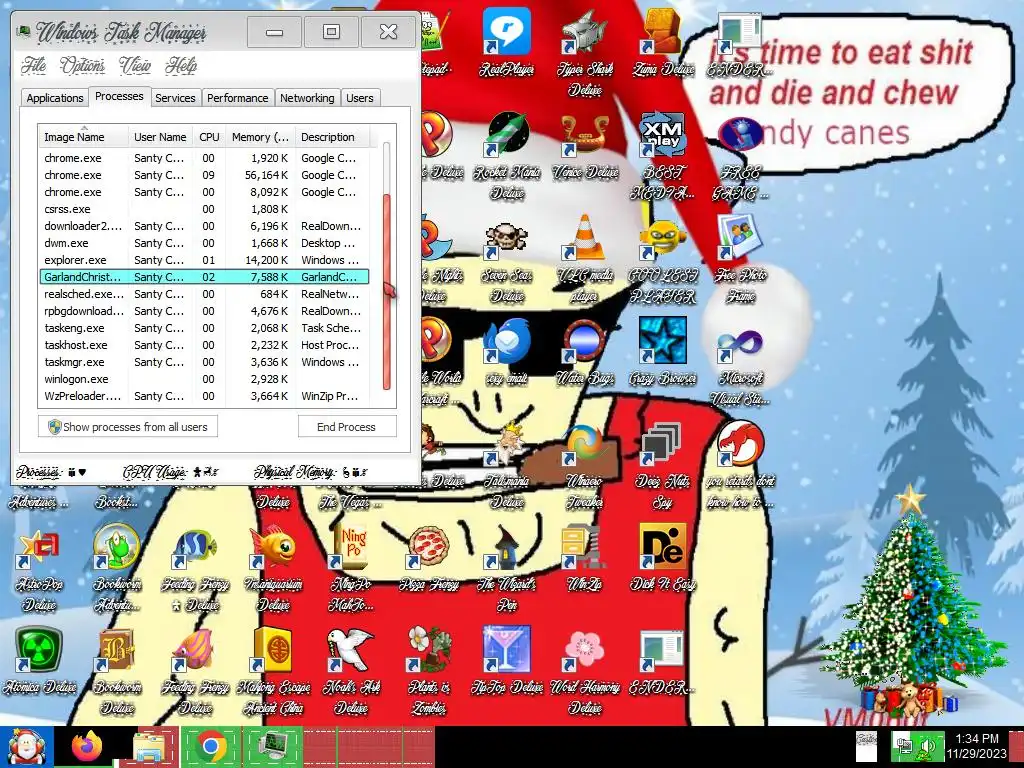Screen dimensions: 1024x768
Task: Sort by the Description column header
Action: tap(332, 137)
